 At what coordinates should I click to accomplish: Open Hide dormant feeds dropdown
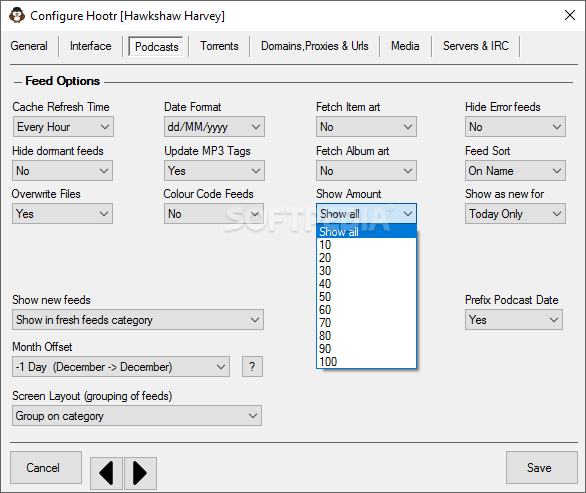(x=62, y=171)
